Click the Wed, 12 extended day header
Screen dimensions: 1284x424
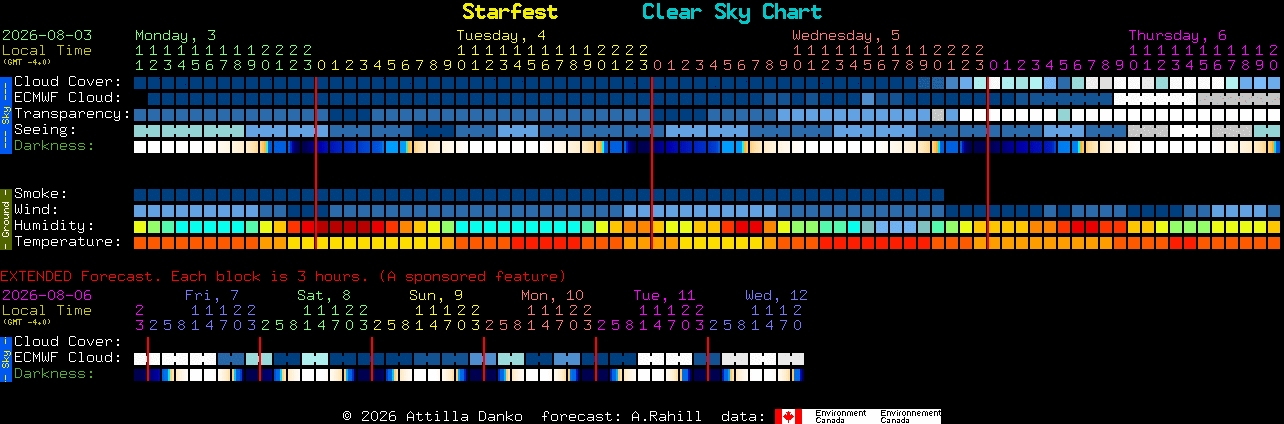tap(776, 295)
